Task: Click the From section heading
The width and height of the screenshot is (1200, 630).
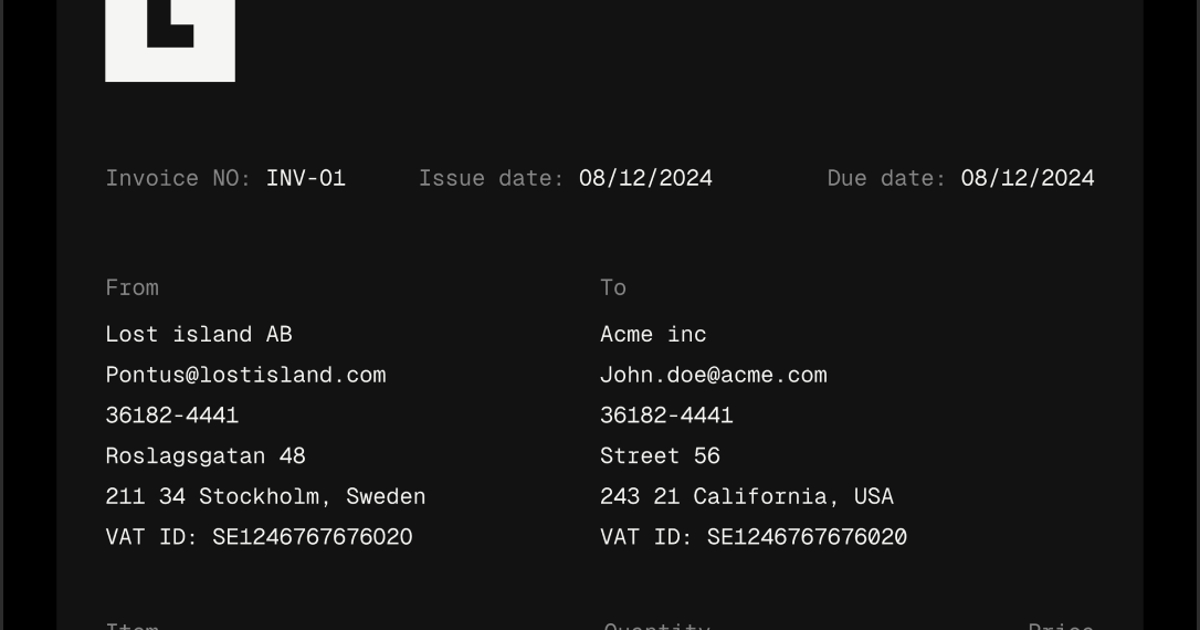Action: (132, 288)
